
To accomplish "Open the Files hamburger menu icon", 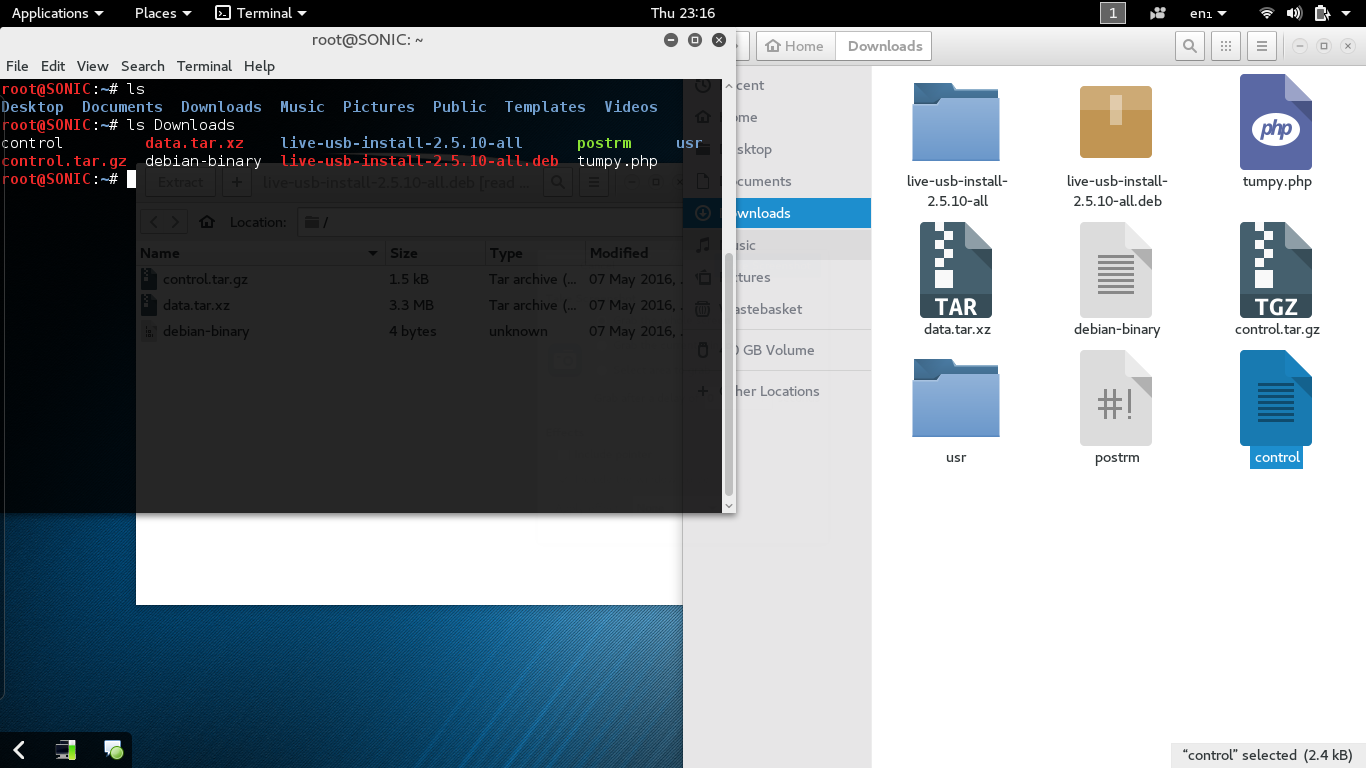I will [x=1262, y=46].
